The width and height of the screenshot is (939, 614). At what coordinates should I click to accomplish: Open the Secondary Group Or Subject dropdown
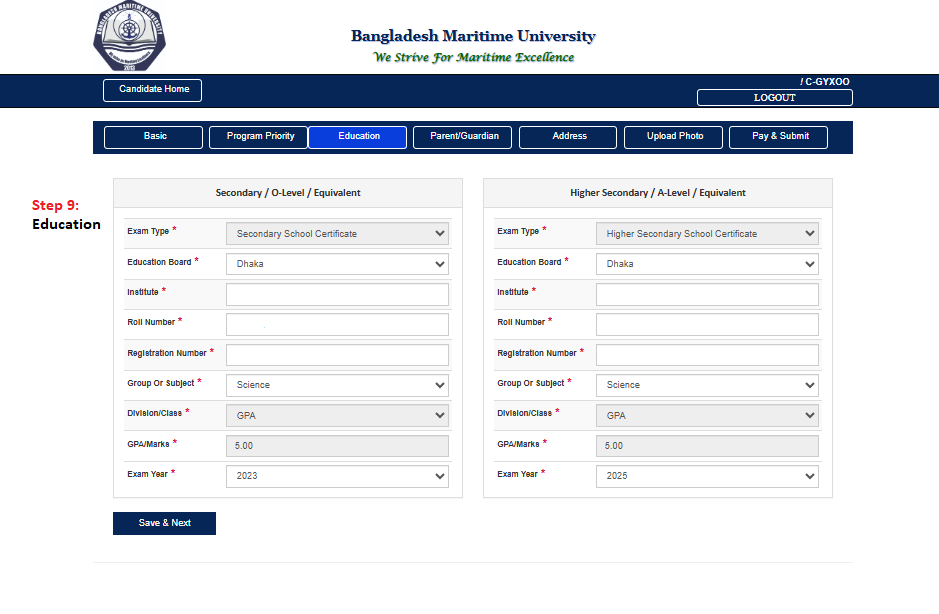337,385
